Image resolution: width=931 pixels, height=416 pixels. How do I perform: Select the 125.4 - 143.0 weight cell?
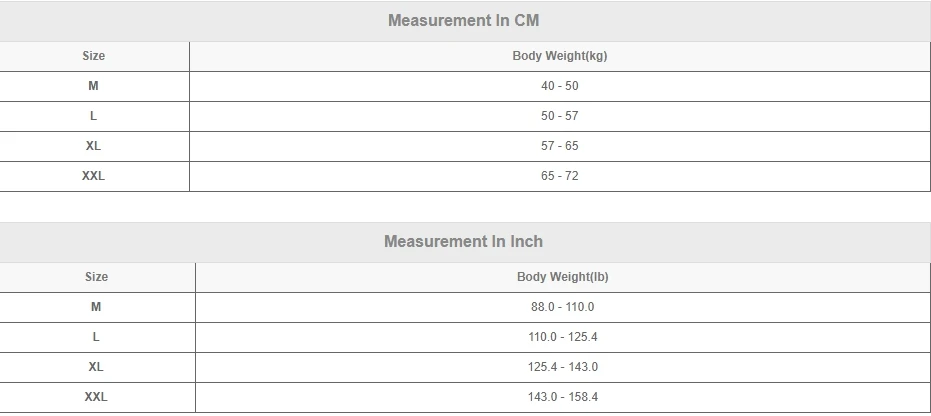[562, 367]
